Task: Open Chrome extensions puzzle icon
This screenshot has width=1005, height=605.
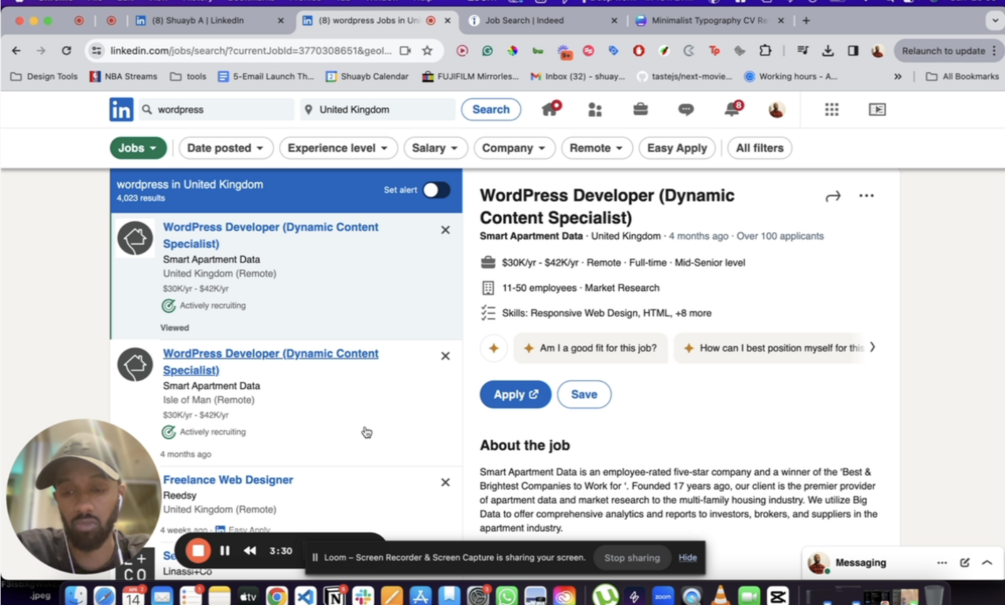Action: (765, 50)
